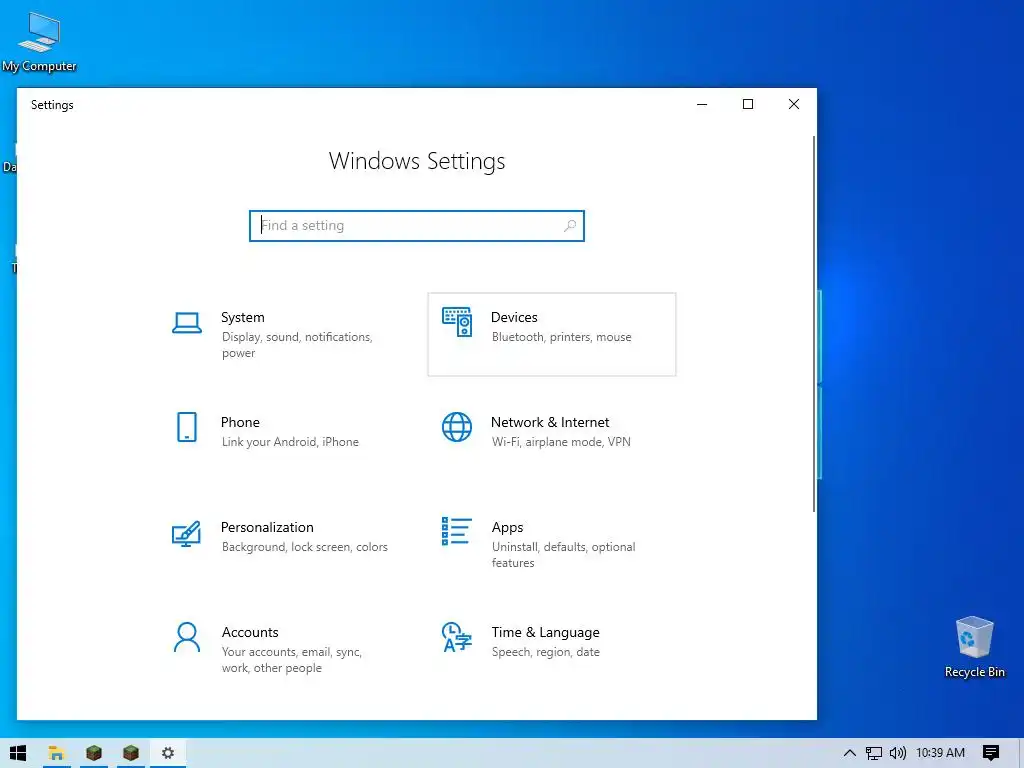Click "Wi-Fi, airplane mode, VPN" text

(x=561, y=442)
